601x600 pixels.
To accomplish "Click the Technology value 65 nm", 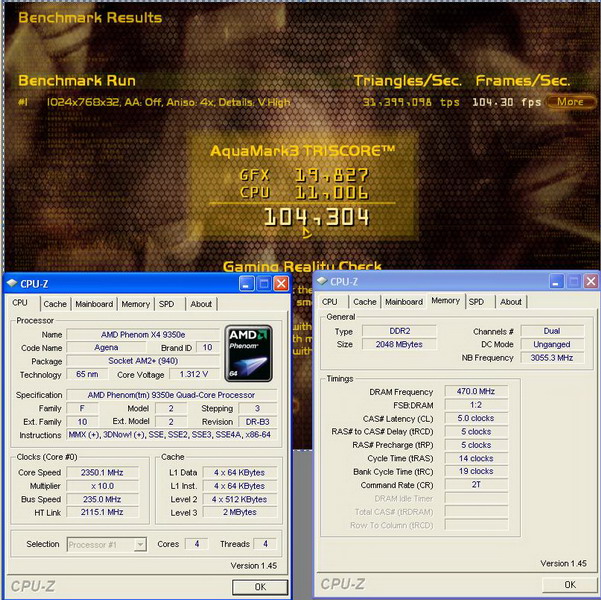I will [87, 374].
